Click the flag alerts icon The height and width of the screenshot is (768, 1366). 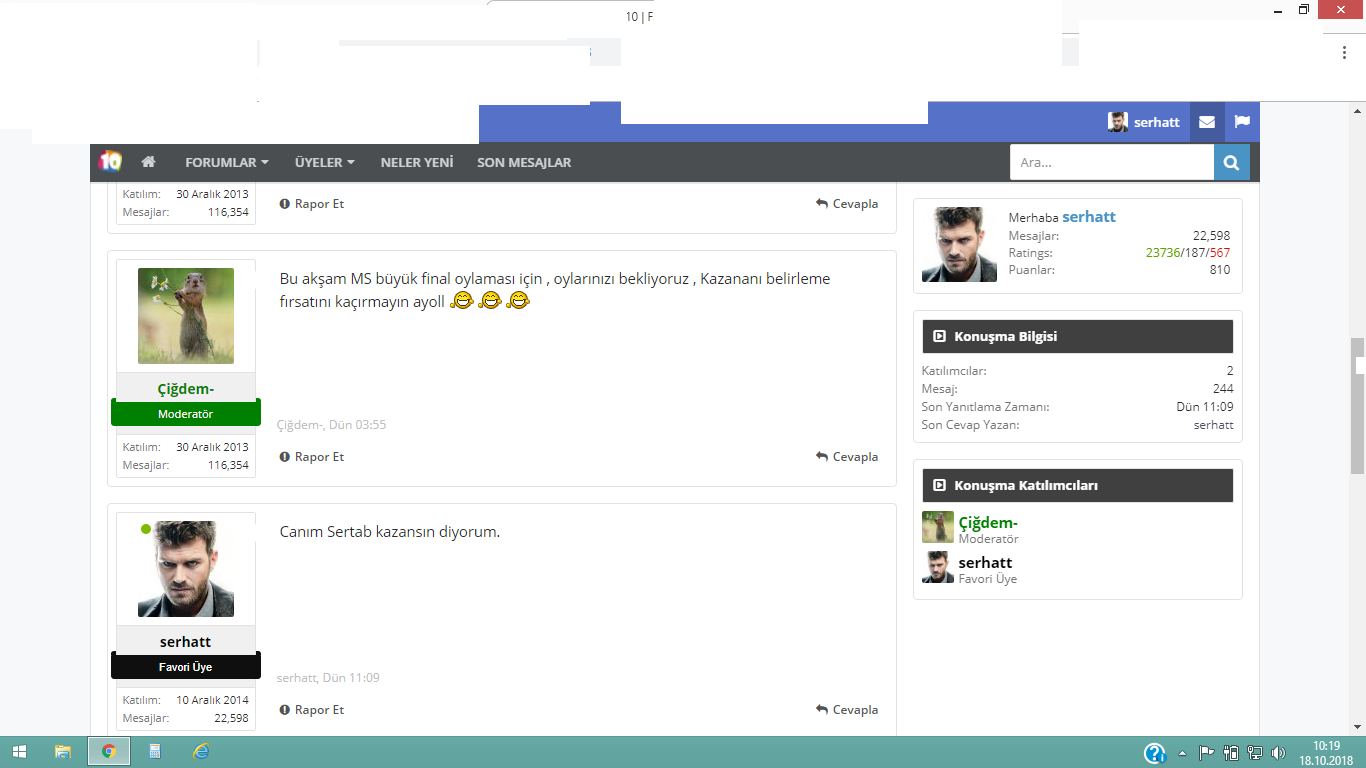click(1242, 122)
